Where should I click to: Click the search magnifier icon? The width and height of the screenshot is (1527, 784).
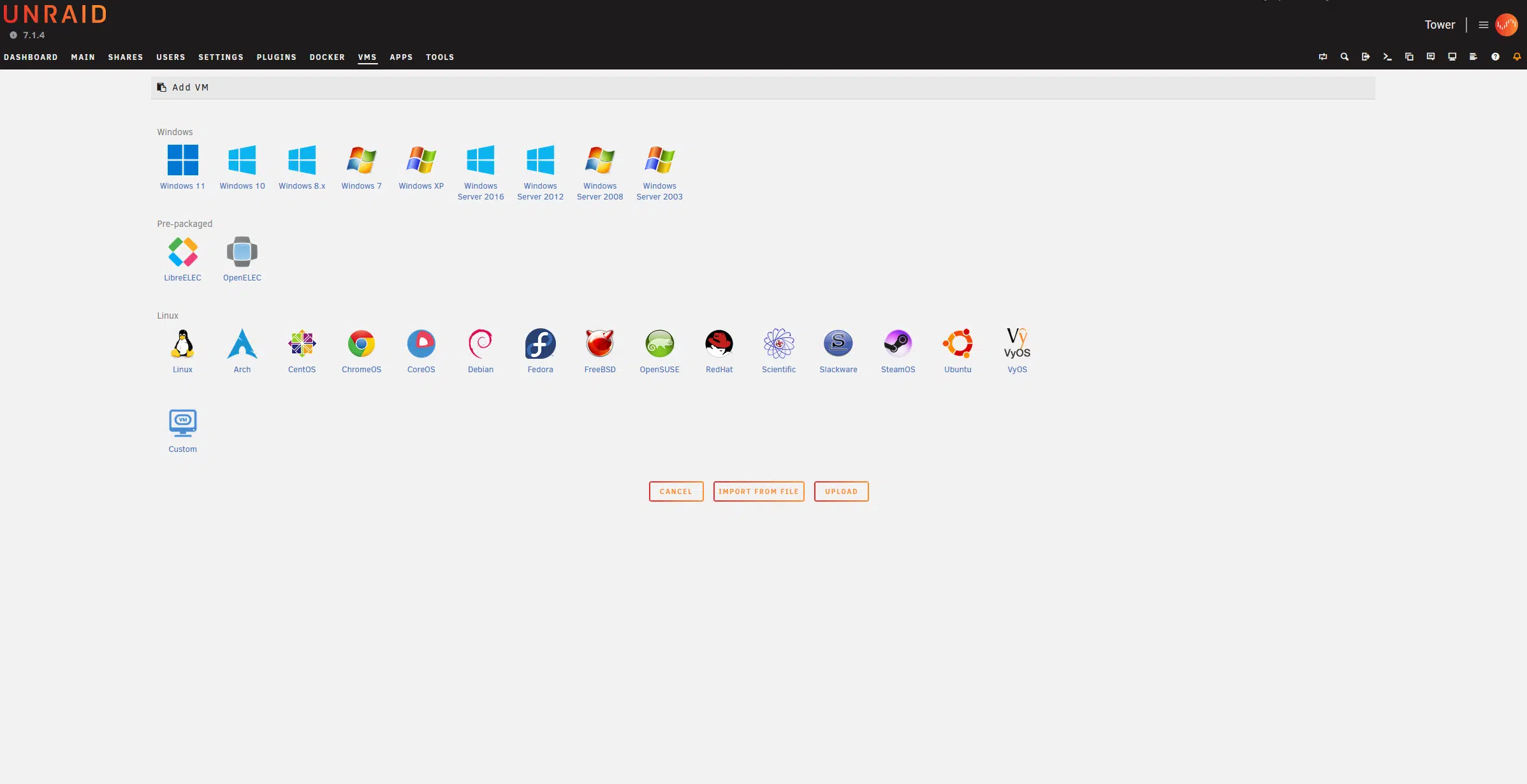[x=1345, y=57]
